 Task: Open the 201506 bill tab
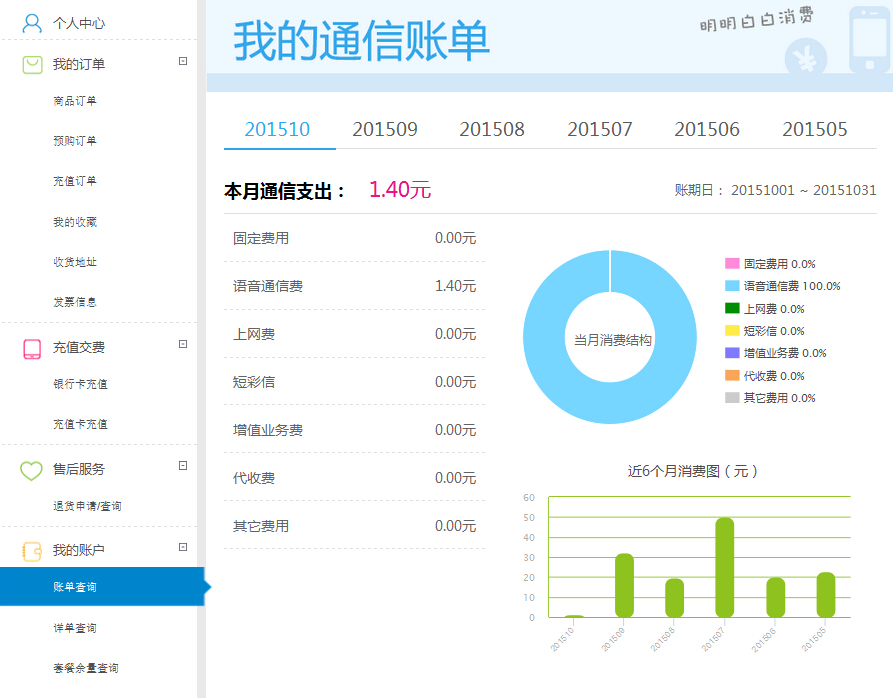pos(707,129)
